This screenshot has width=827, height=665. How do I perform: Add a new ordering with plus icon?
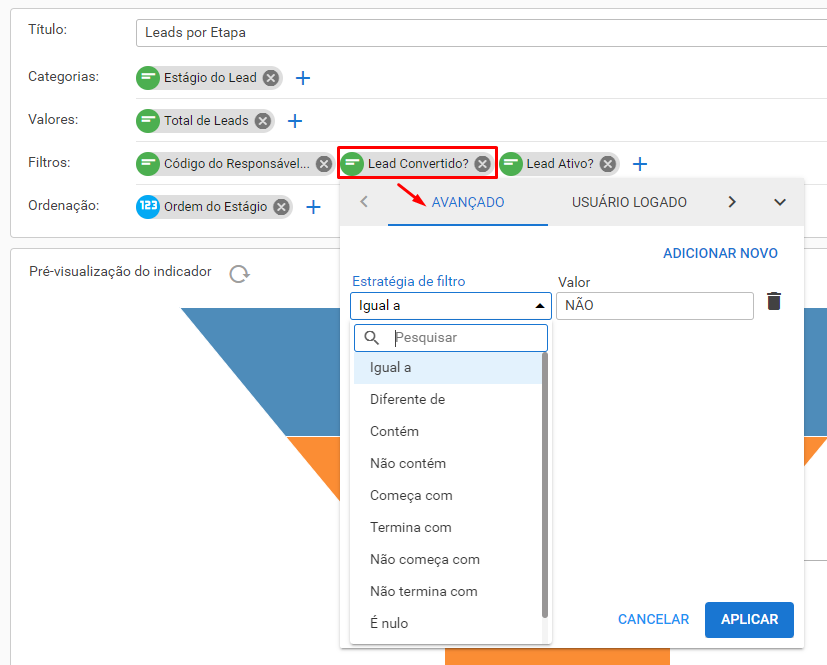(x=313, y=207)
